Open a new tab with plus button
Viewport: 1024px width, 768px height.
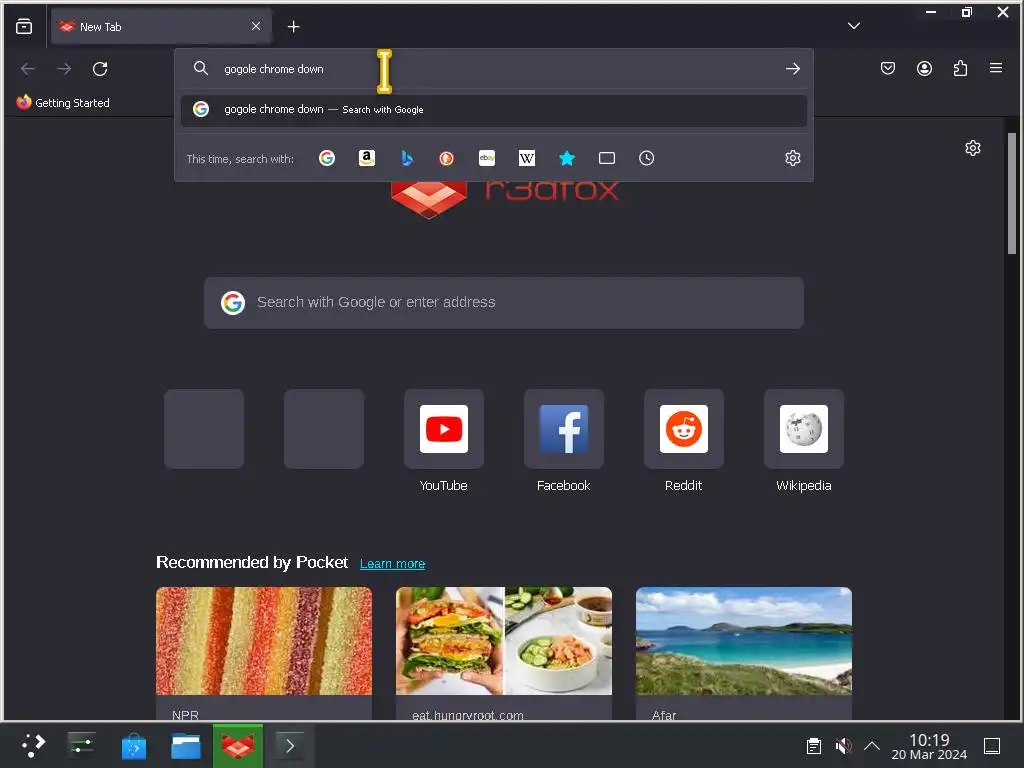pos(293,26)
